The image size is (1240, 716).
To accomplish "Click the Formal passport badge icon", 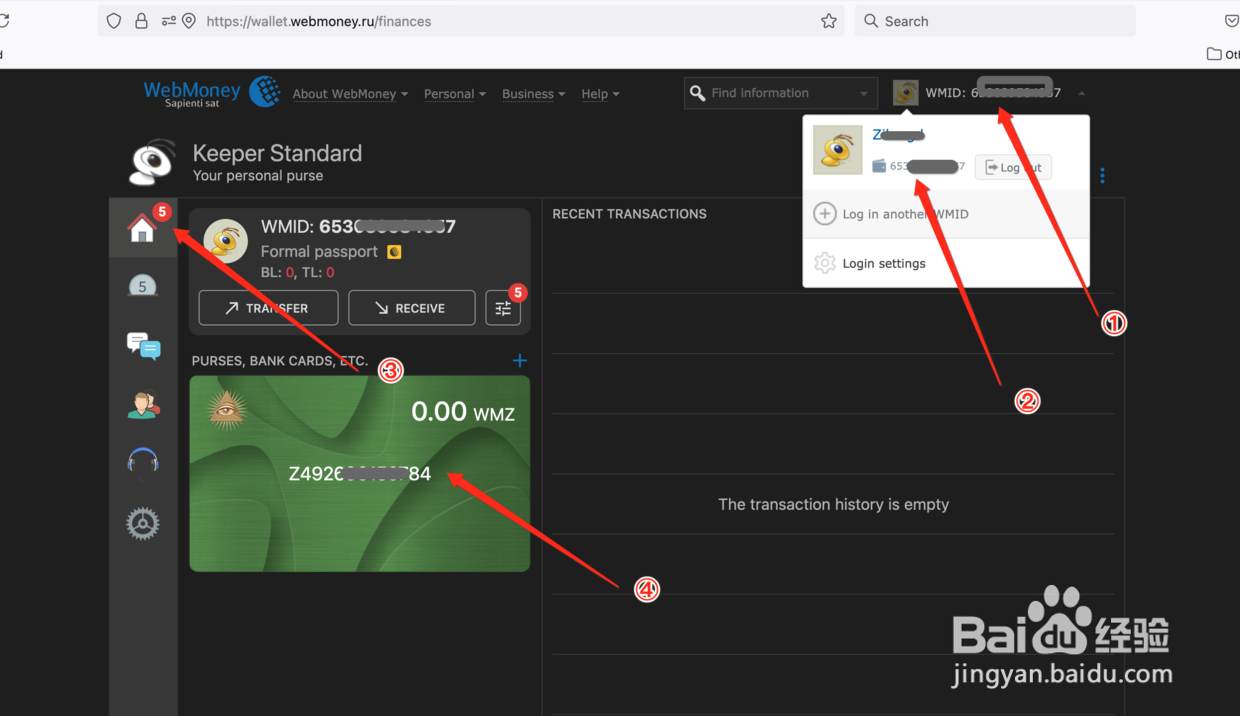I will (394, 252).
